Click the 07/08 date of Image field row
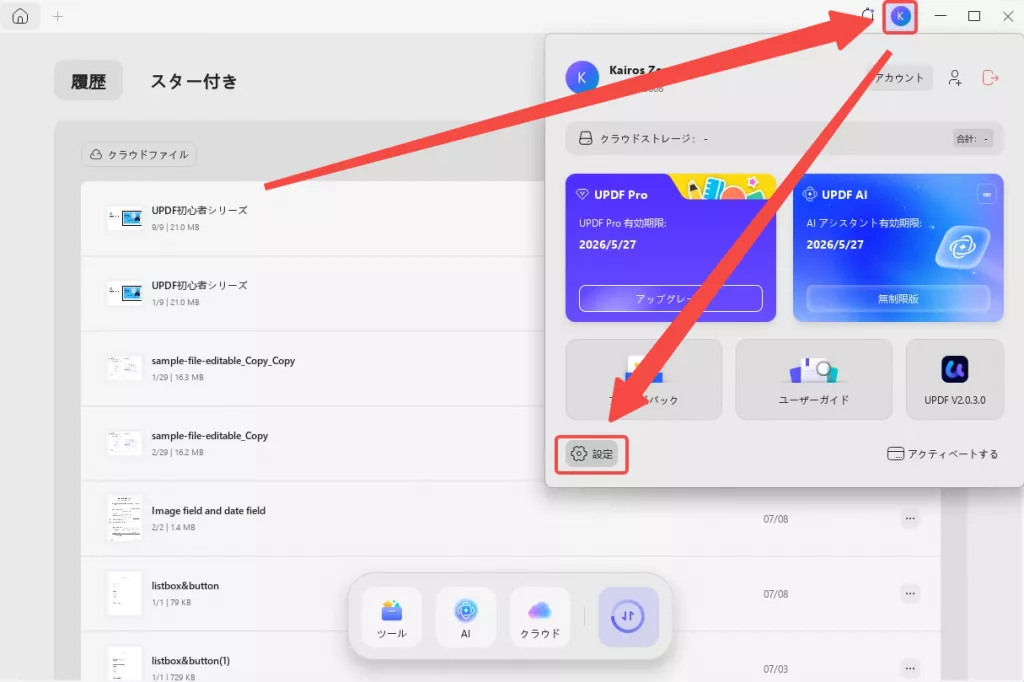This screenshot has height=682, width=1024. 775,519
